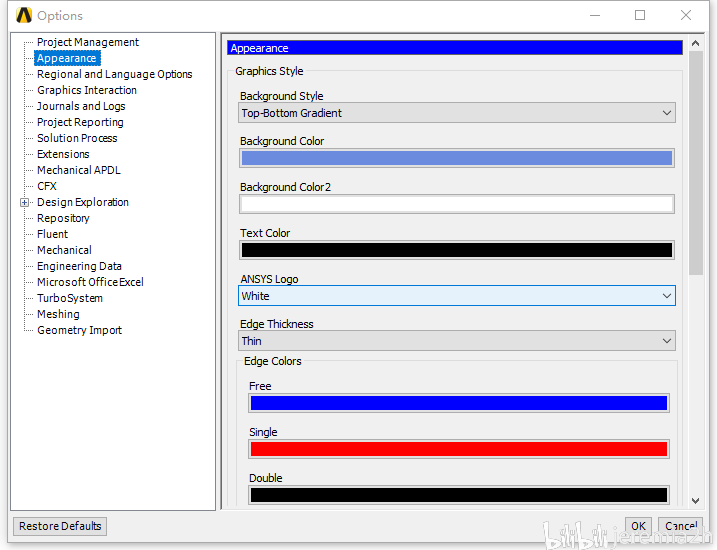
Task: Minimize the Options window
Action: coord(595,15)
